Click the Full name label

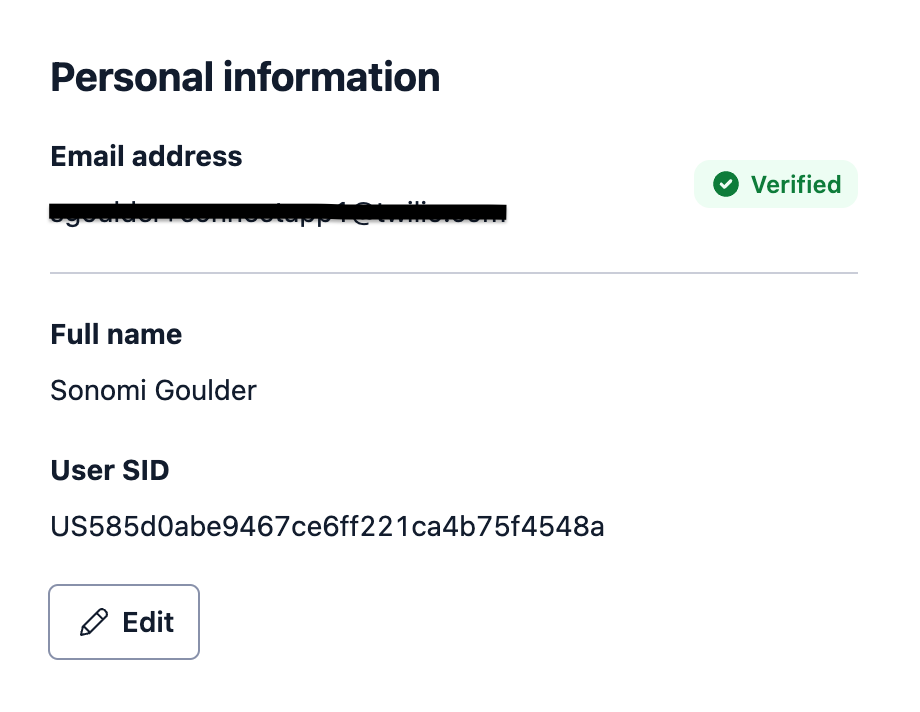coord(116,335)
